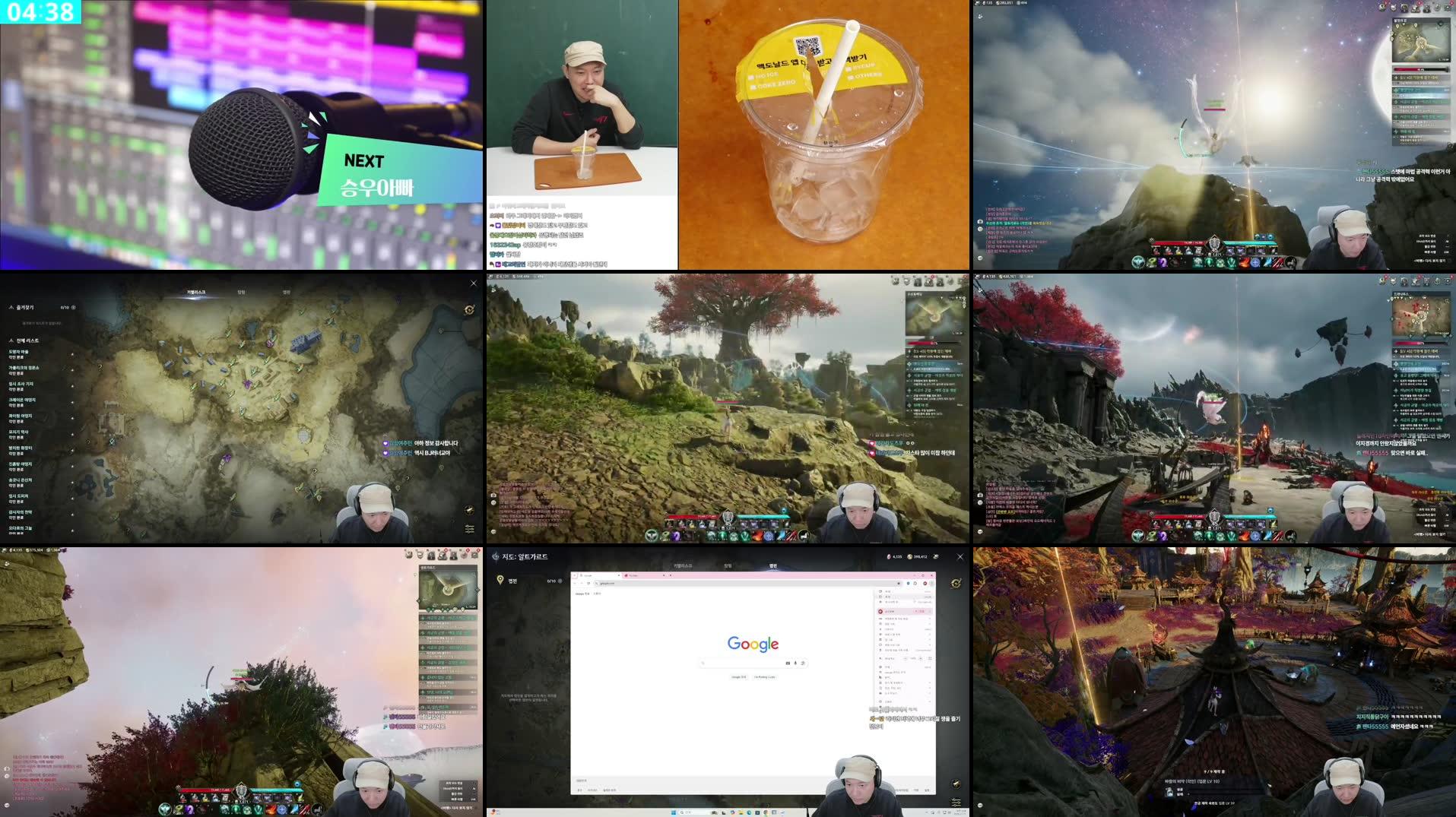Click the I'm Feeling Lucky button on Google

click(x=766, y=677)
